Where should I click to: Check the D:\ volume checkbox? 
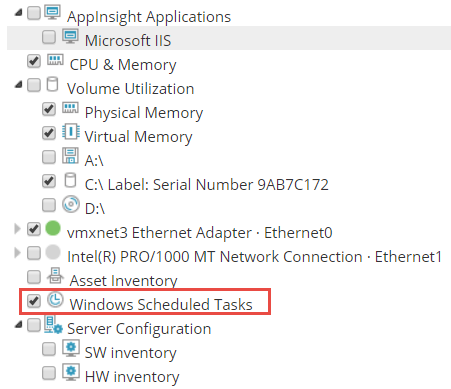coord(49,205)
